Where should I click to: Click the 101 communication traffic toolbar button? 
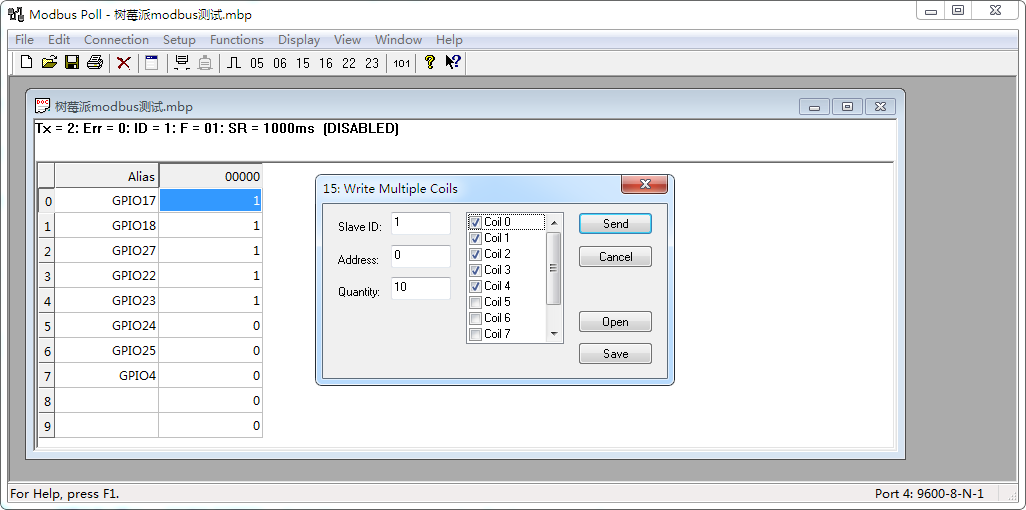(402, 63)
